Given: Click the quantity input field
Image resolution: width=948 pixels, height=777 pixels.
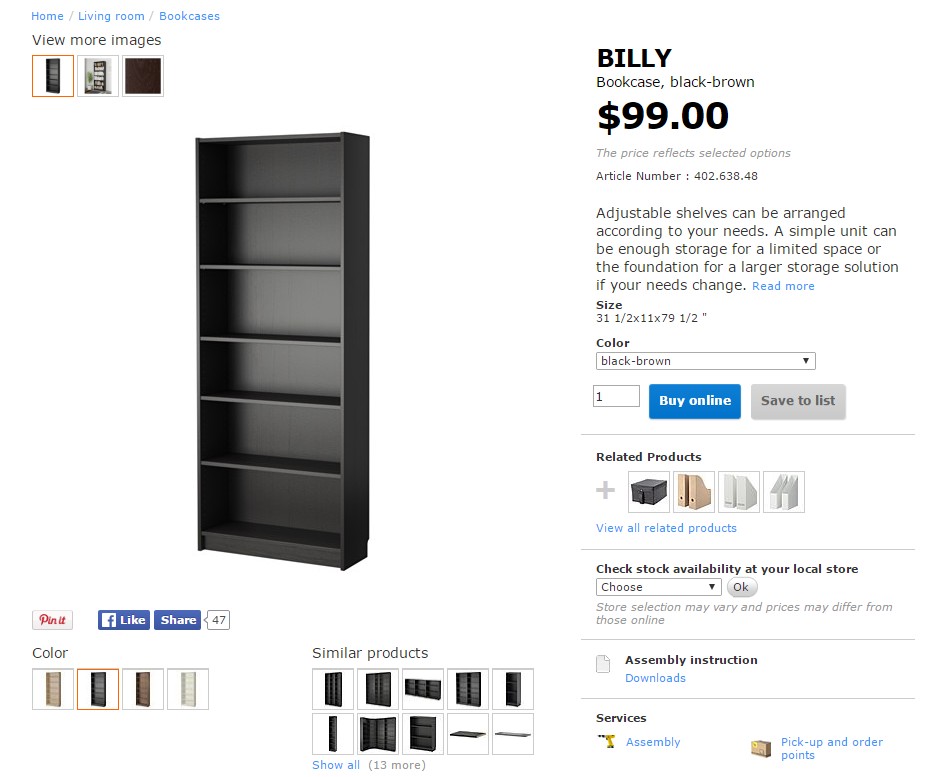Looking at the screenshot, I should 616,397.
